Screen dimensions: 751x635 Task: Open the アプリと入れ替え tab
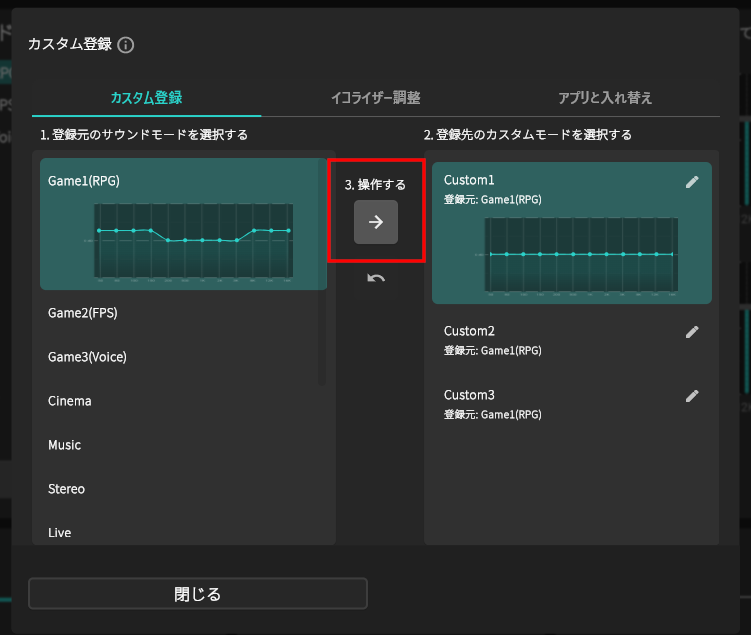point(604,98)
